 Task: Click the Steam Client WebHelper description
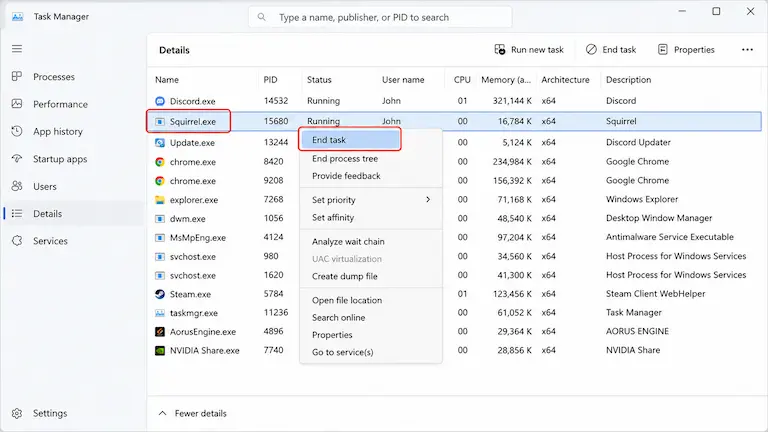pyautogui.click(x=655, y=294)
